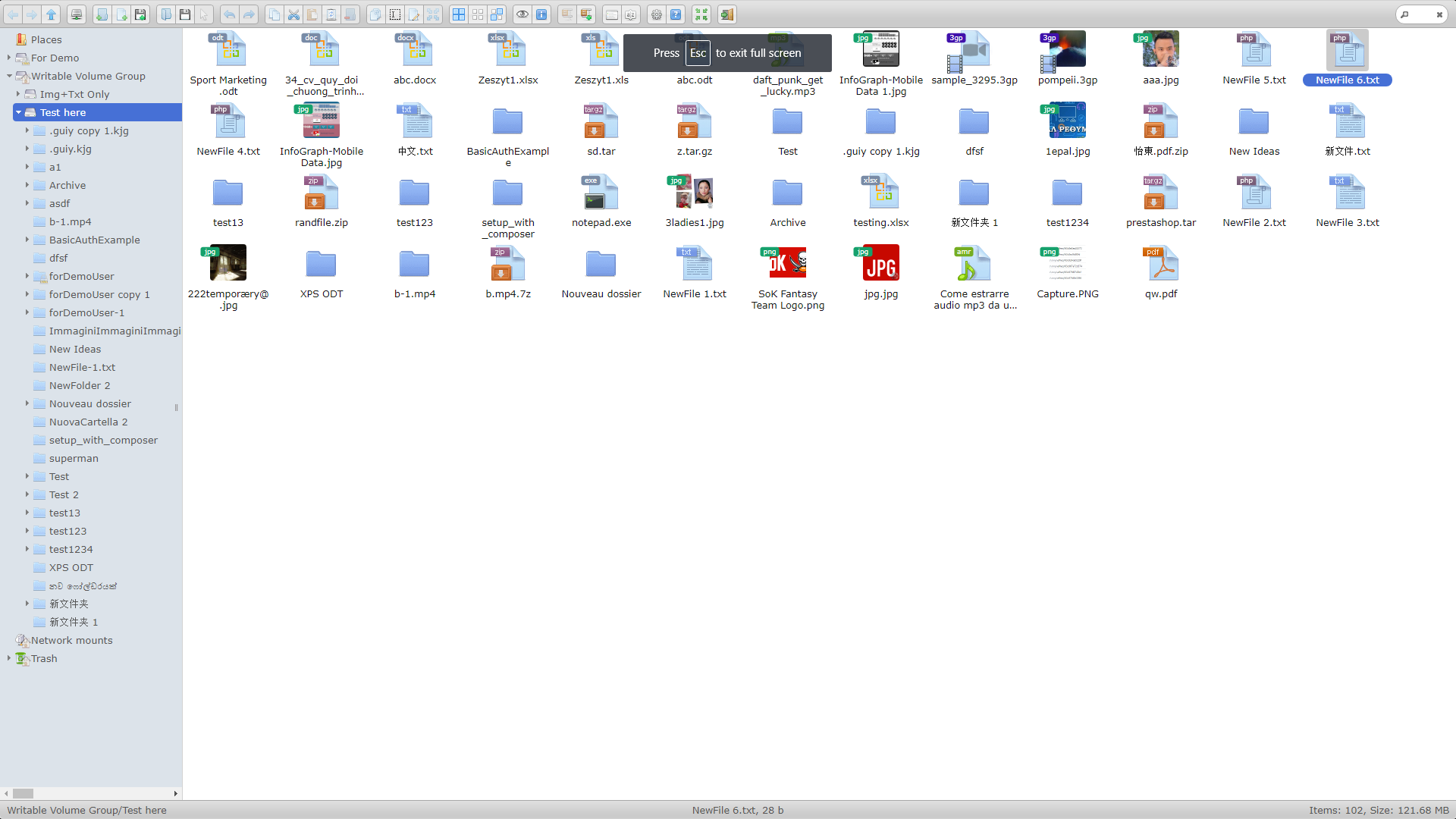The height and width of the screenshot is (819, 1456).
Task: Cut selected file with scissors icon
Action: click(x=293, y=14)
